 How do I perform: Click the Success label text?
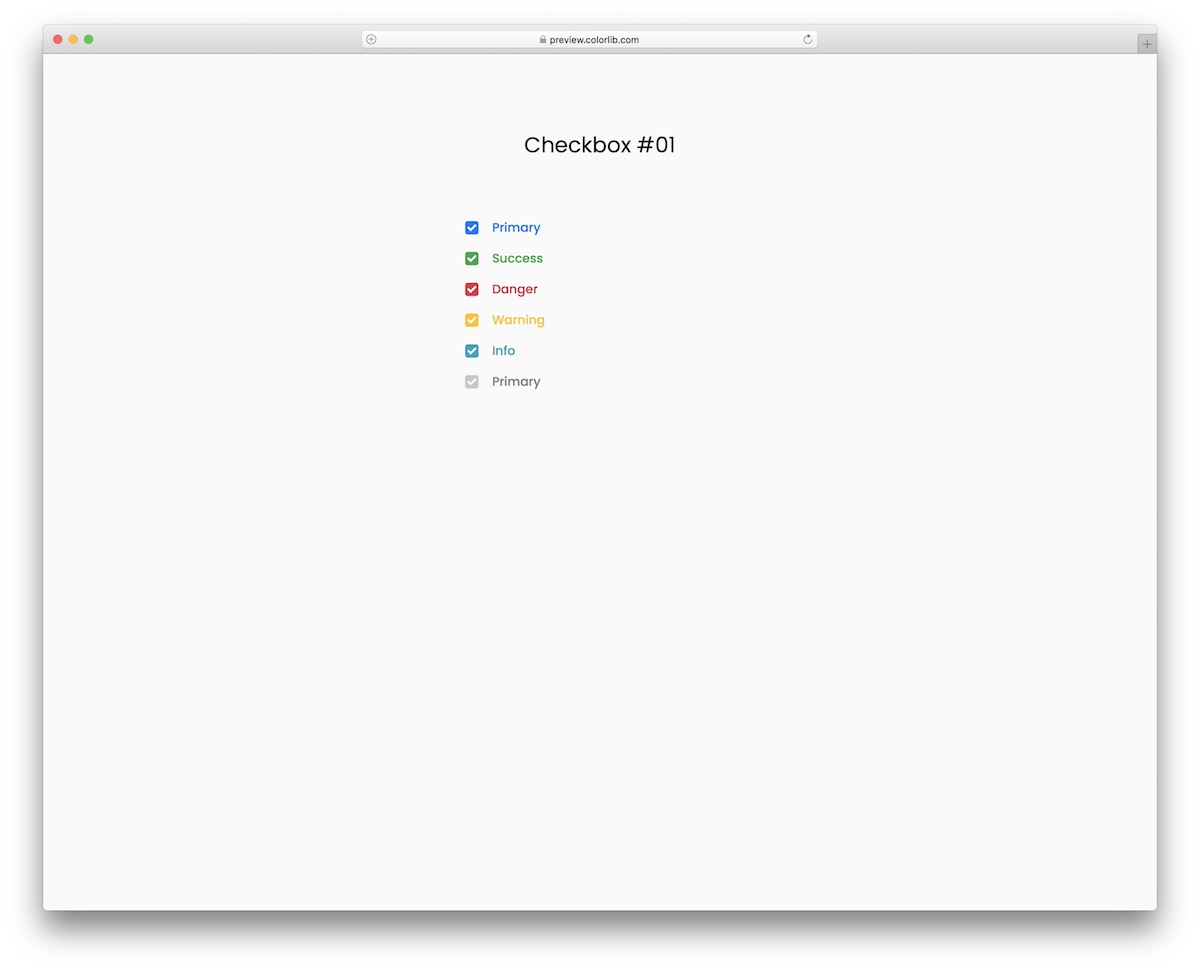(x=517, y=258)
